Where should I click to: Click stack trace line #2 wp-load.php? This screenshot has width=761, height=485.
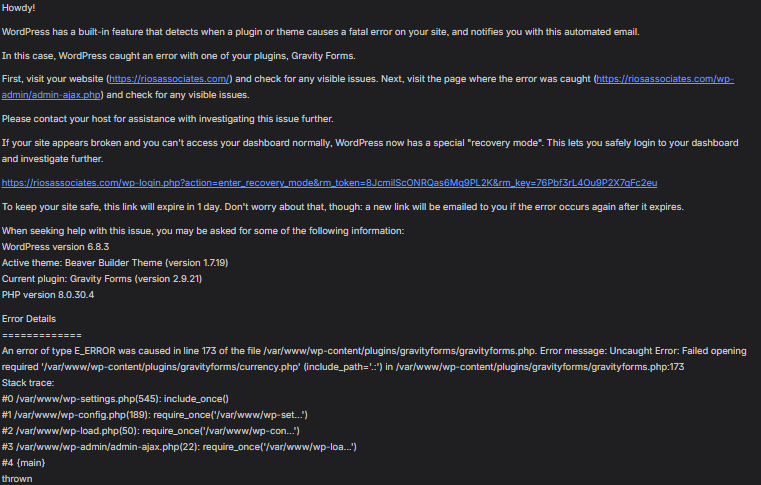coord(150,431)
